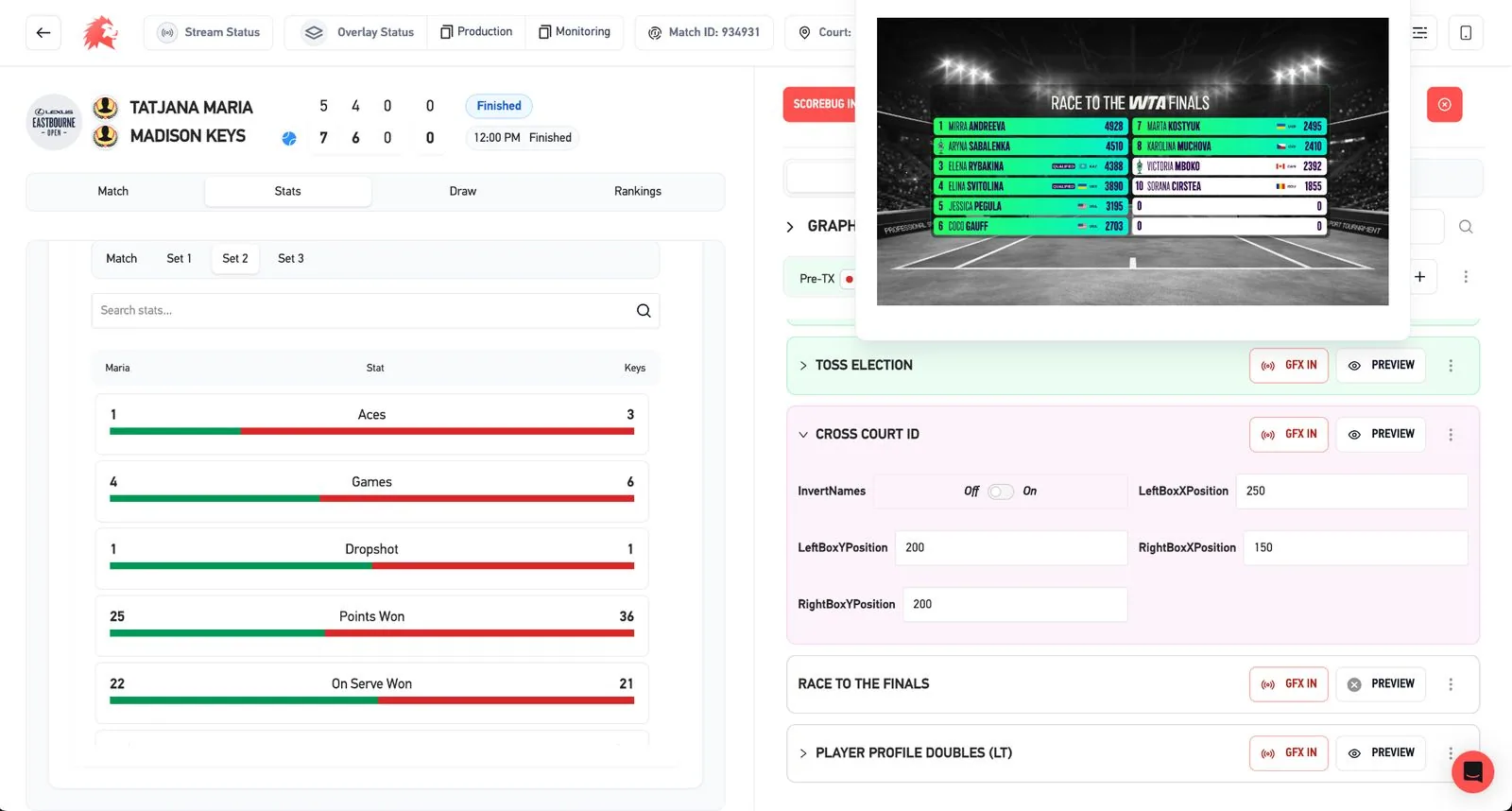Switch to the Match tab
Screen dimensions: 1512x811
(113, 191)
